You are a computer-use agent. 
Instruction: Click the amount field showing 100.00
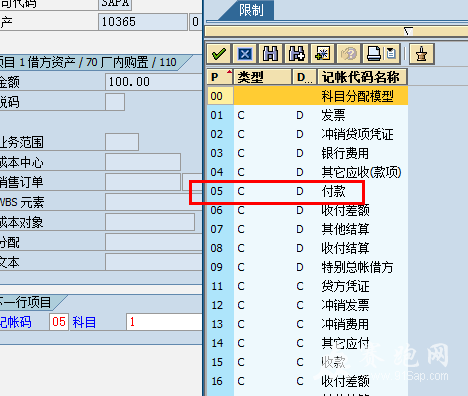[154, 82]
